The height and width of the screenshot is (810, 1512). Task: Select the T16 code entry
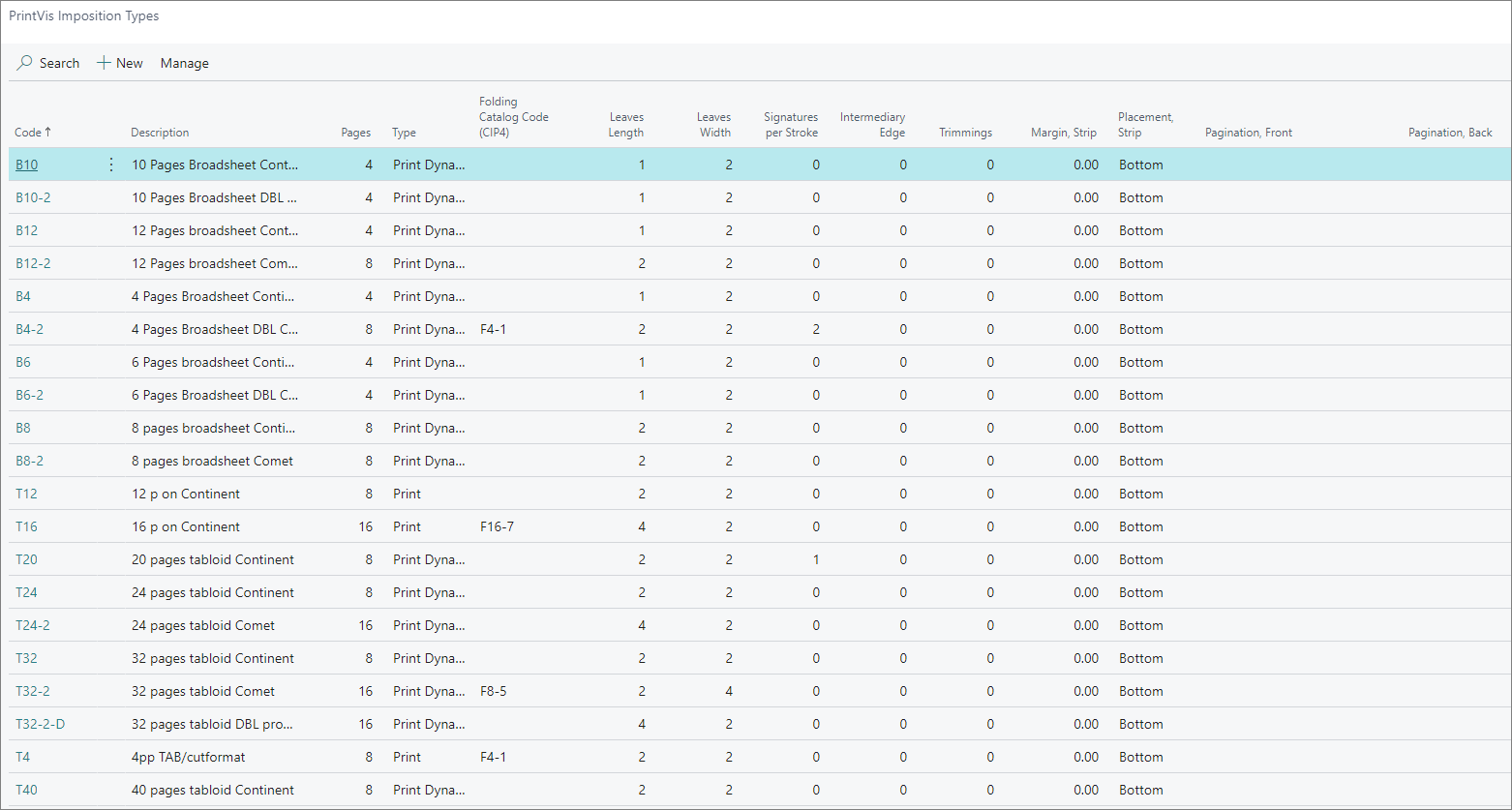point(26,526)
